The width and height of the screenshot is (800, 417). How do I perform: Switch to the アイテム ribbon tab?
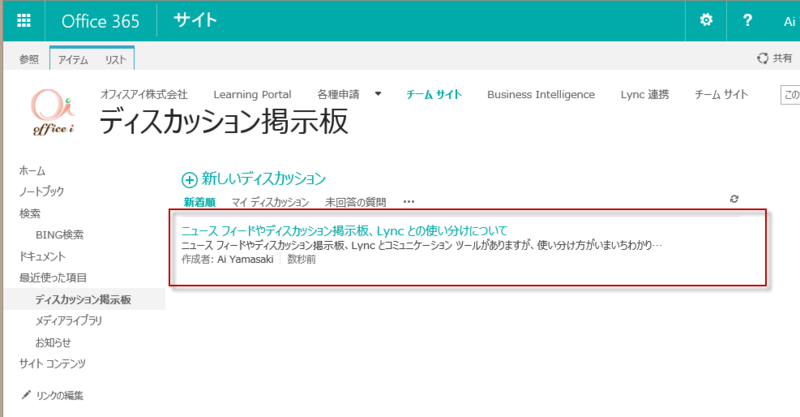tap(73, 60)
